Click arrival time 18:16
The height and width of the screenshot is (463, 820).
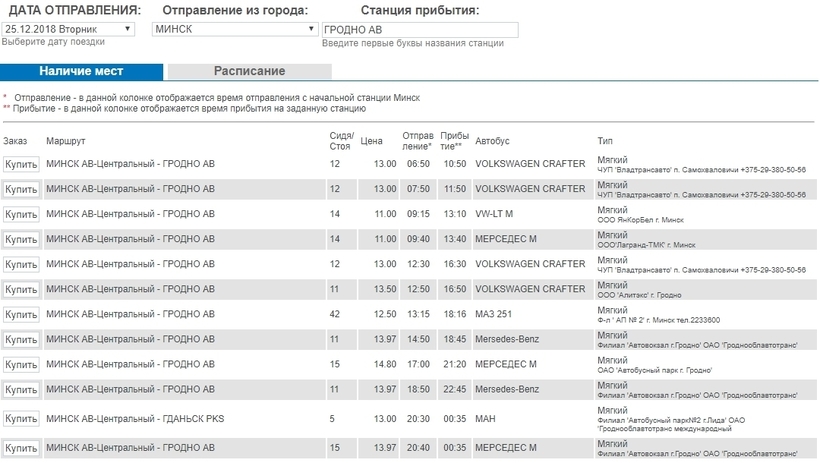coord(454,314)
